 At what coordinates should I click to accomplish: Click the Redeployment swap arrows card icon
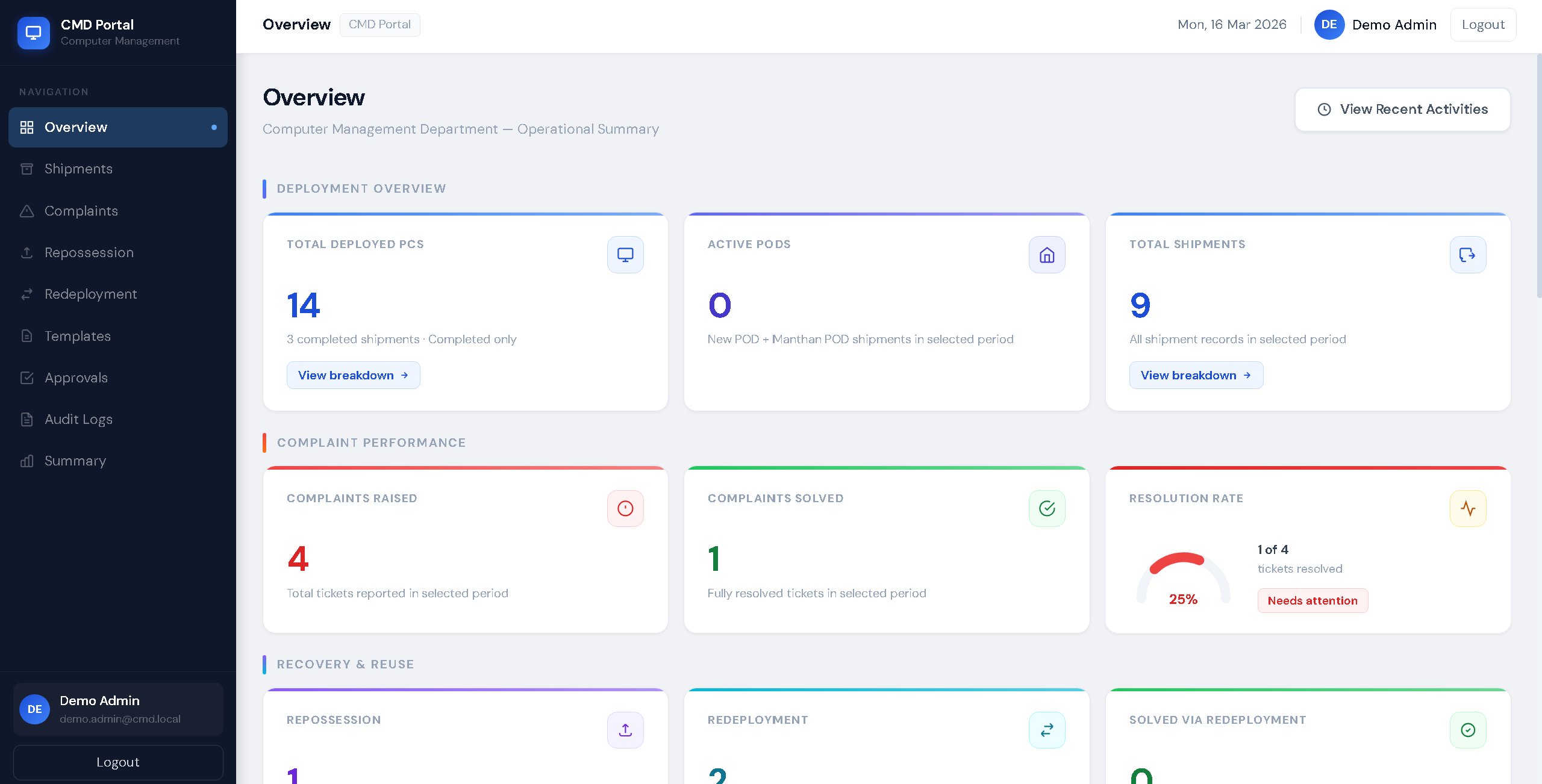tap(1047, 730)
